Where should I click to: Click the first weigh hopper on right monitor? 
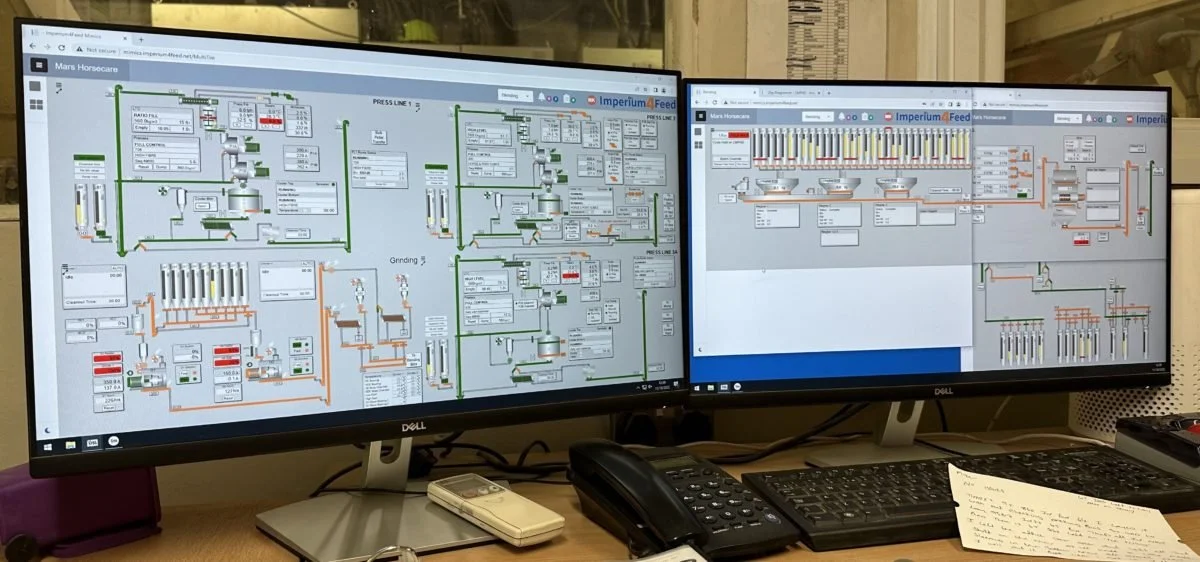[776, 185]
